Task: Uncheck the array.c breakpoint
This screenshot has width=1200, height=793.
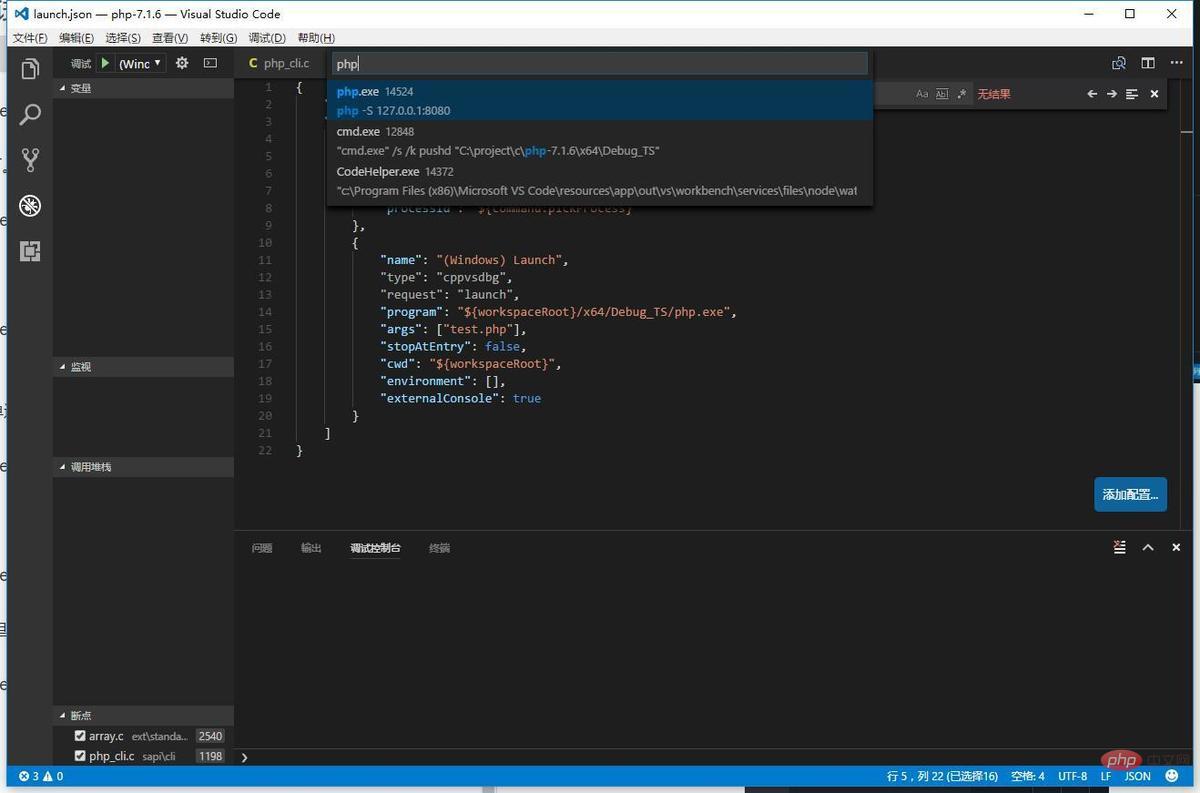Action: pyautogui.click(x=80, y=736)
